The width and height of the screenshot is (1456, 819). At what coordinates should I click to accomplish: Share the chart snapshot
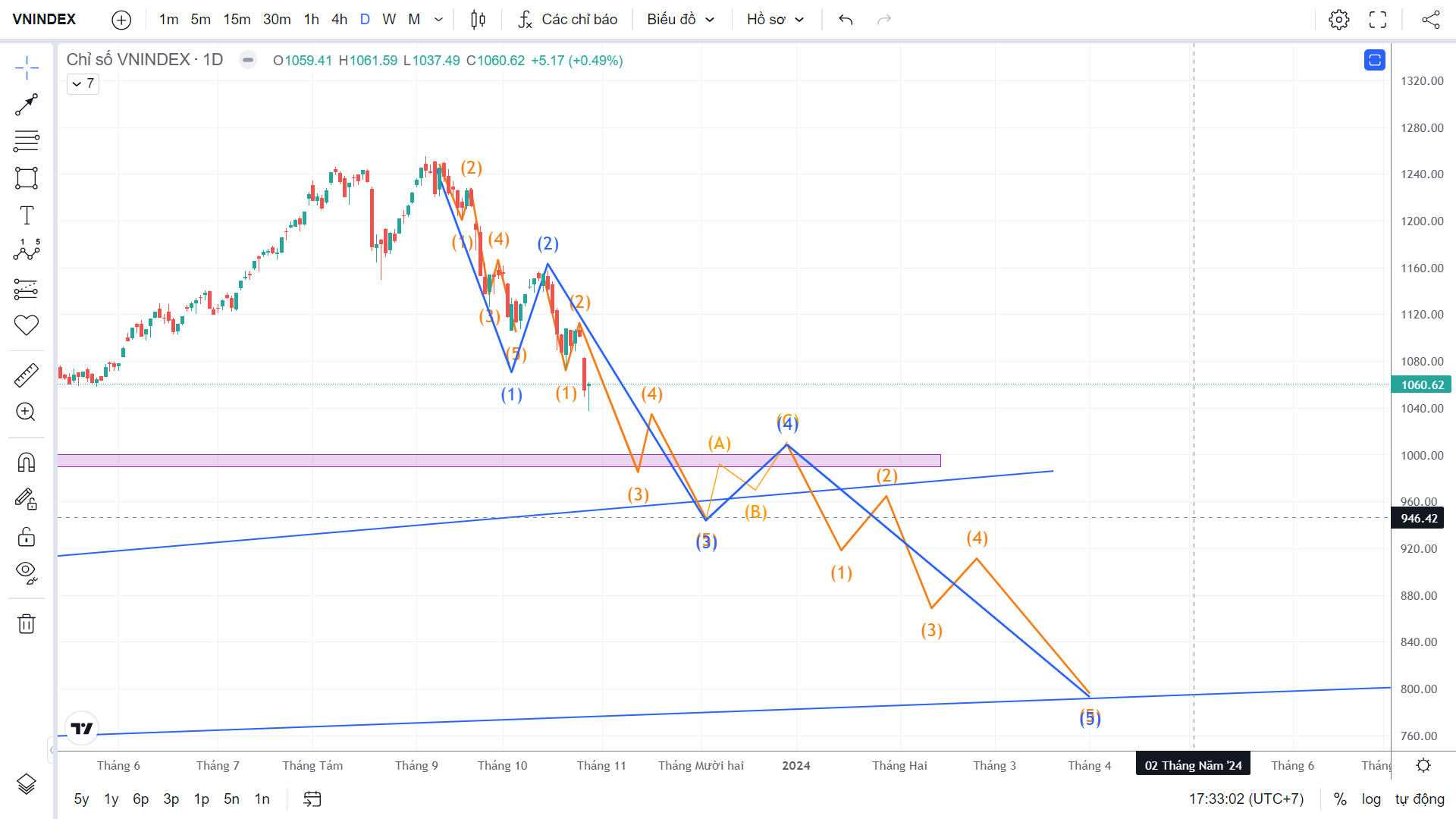[x=1431, y=20]
